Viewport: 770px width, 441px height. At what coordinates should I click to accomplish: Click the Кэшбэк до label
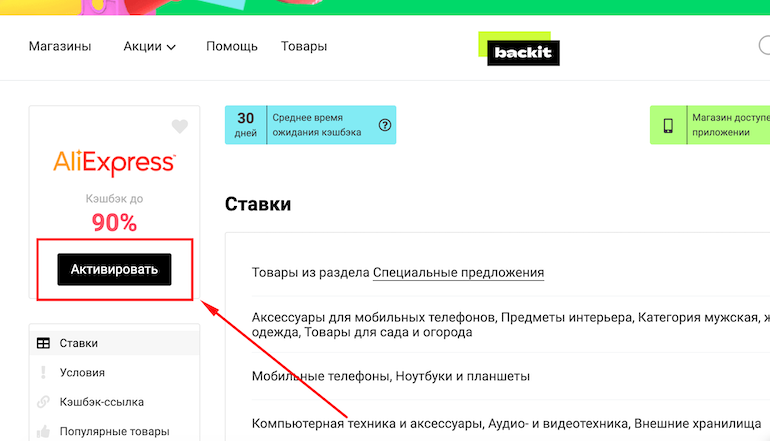click(114, 199)
